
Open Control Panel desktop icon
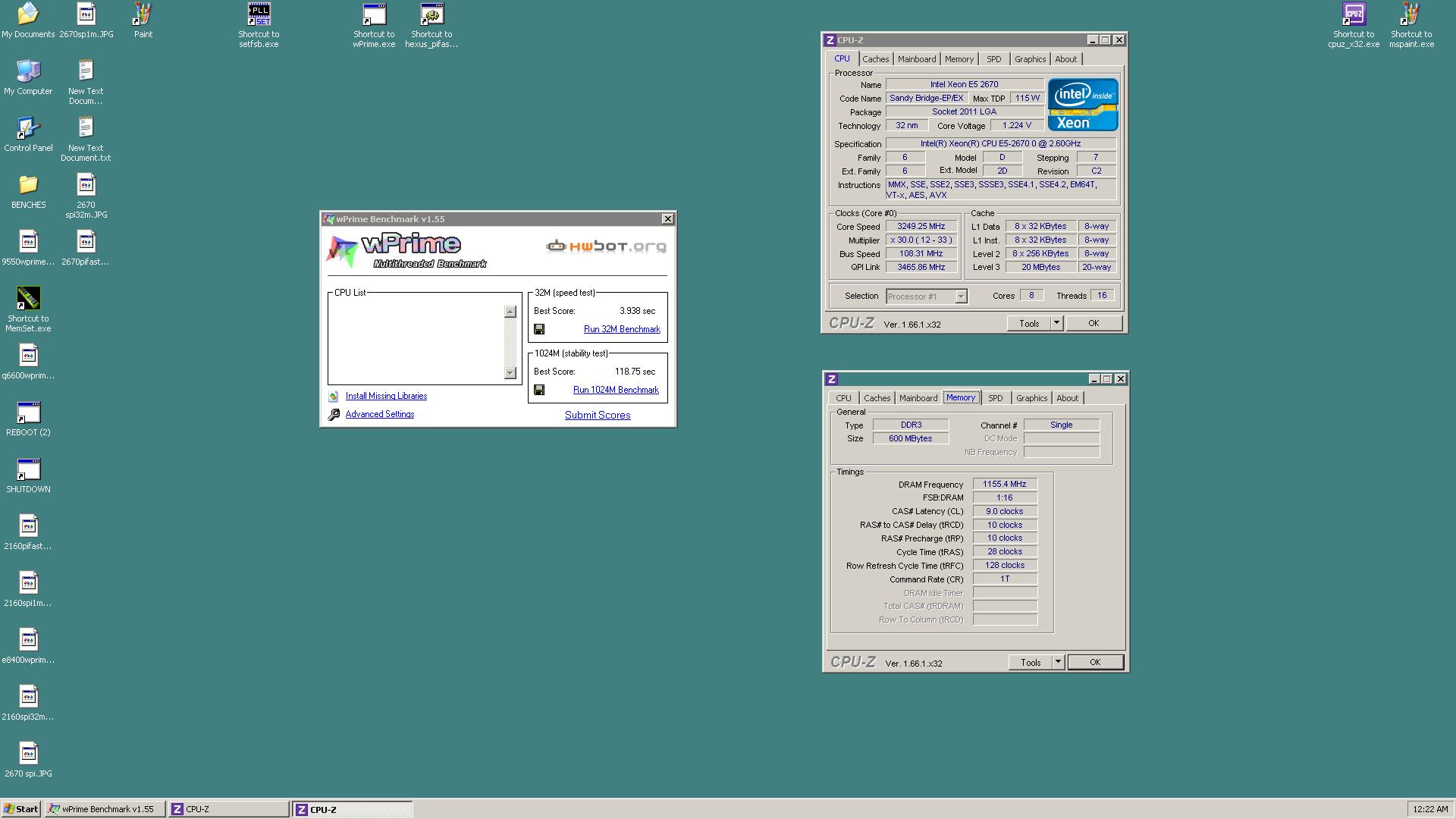[x=28, y=134]
